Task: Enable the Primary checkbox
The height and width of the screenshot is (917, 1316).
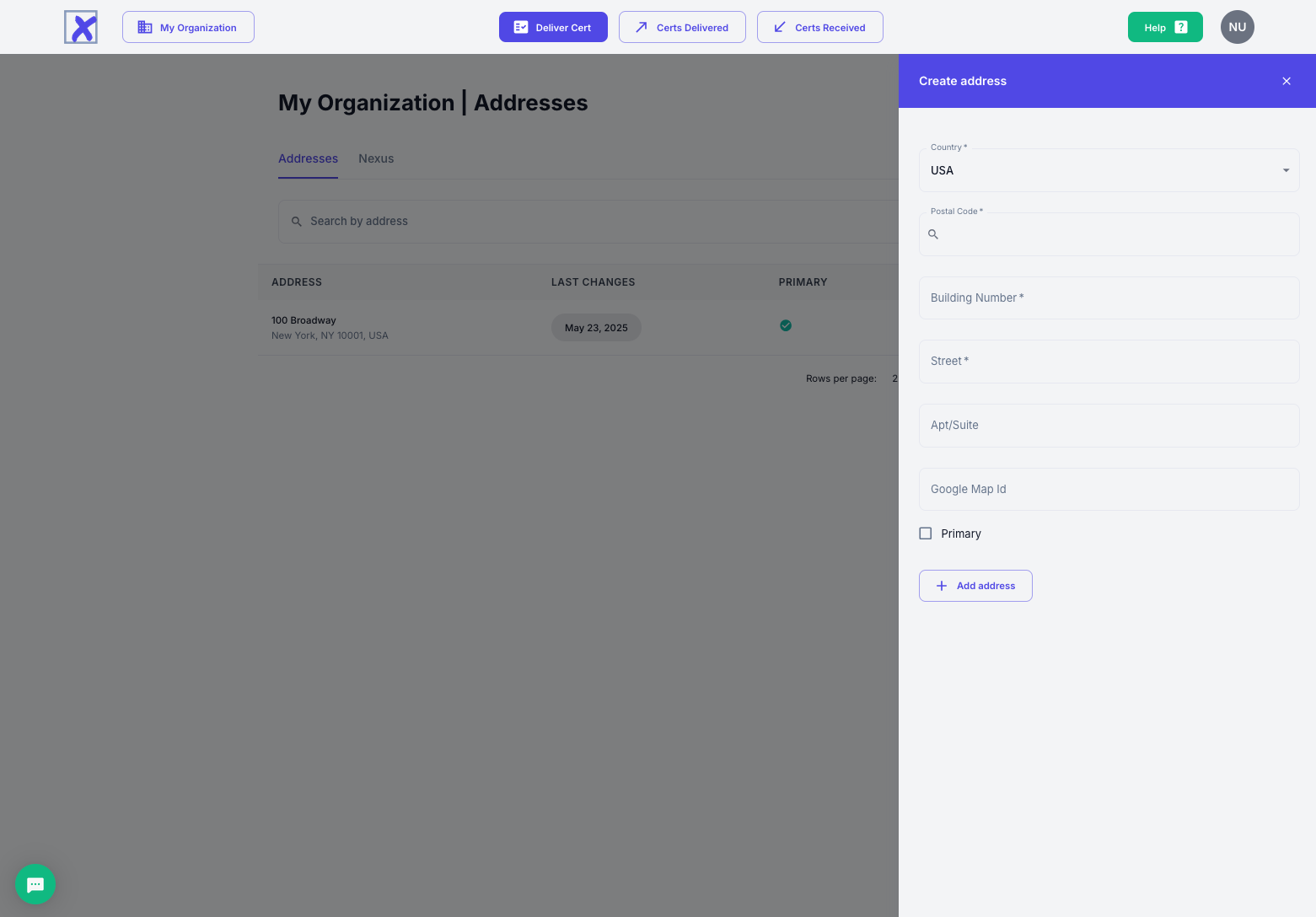Action: (926, 534)
